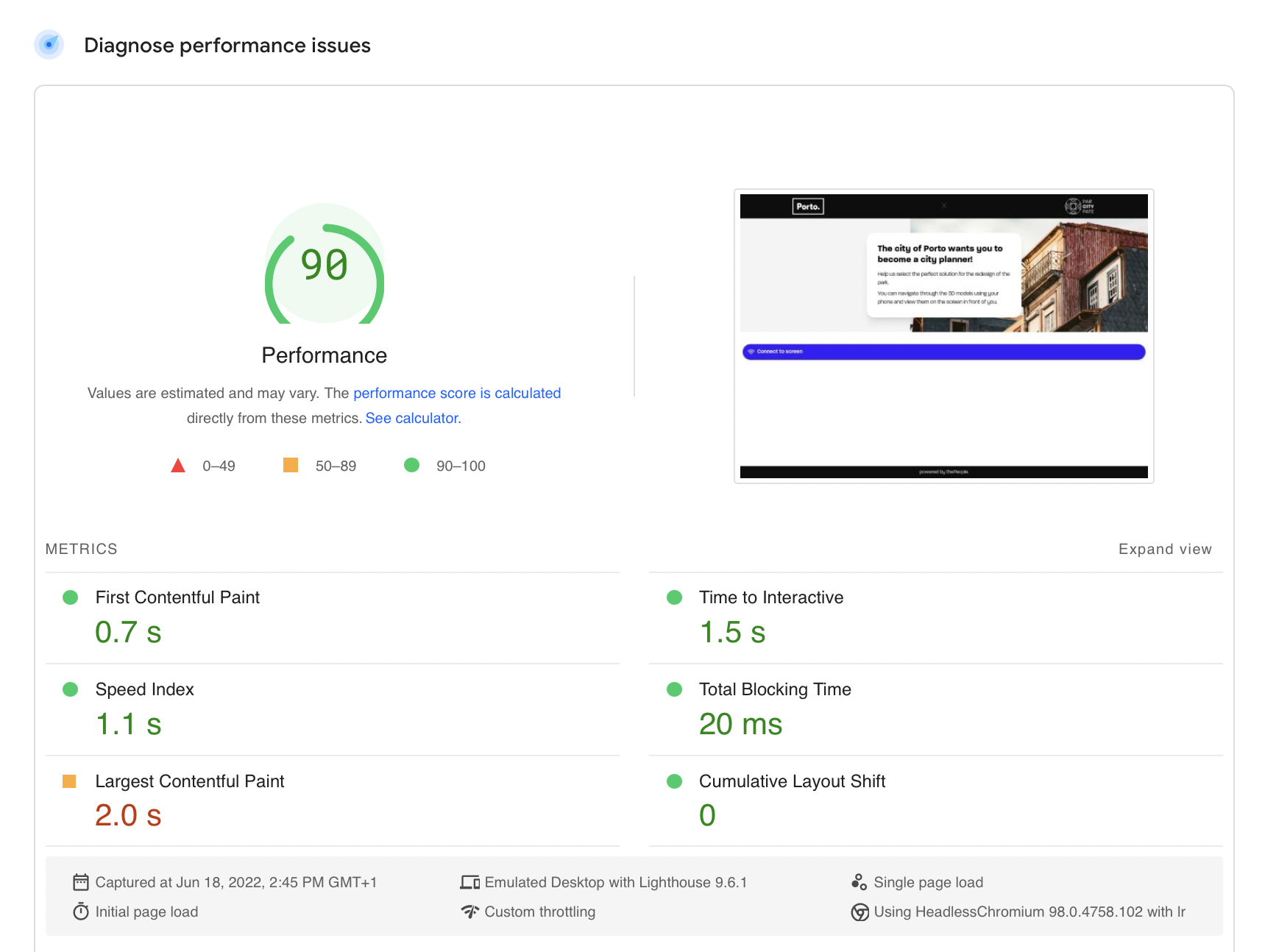Open the See calculator link
The height and width of the screenshot is (952, 1276).
pos(413,418)
